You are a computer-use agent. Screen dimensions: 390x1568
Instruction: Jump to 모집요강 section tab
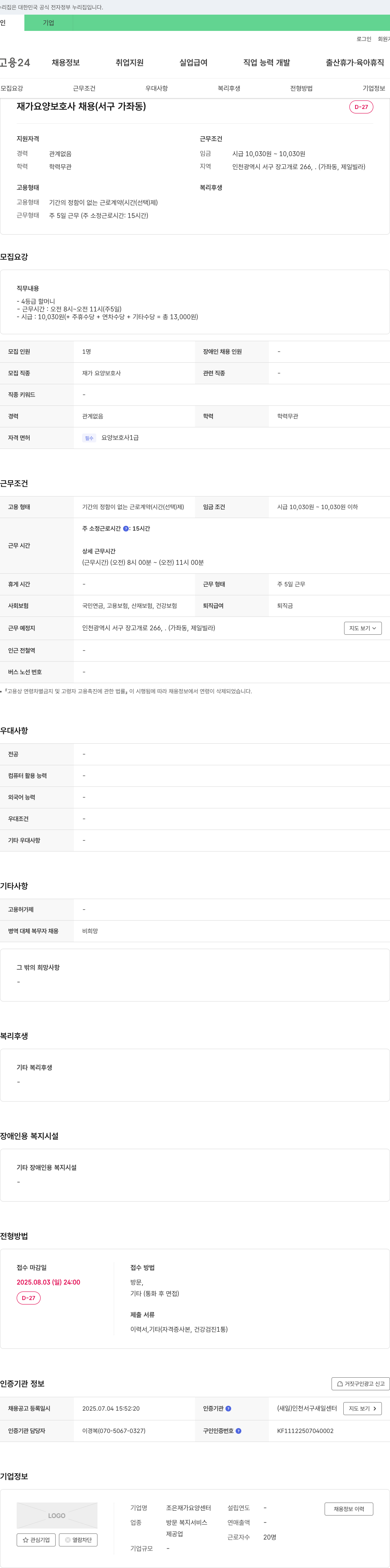tap(11, 88)
